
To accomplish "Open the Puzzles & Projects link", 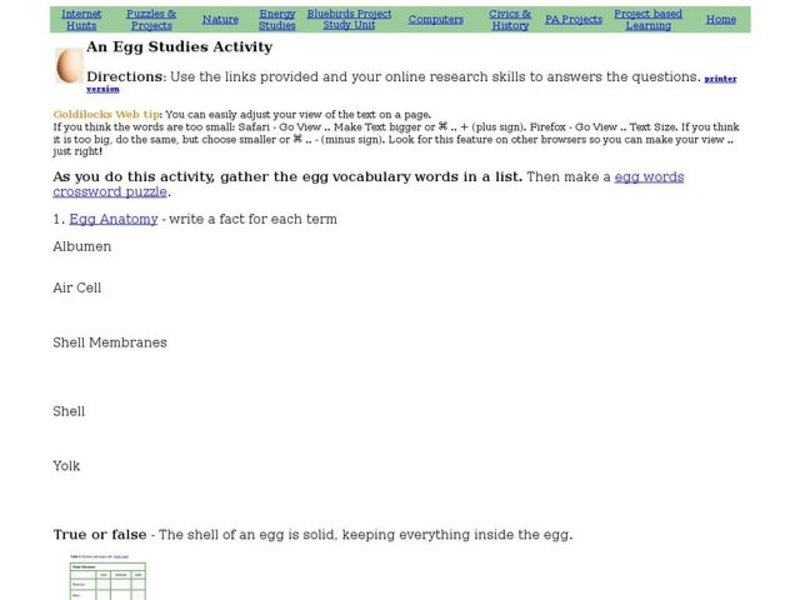I will click(151, 18).
